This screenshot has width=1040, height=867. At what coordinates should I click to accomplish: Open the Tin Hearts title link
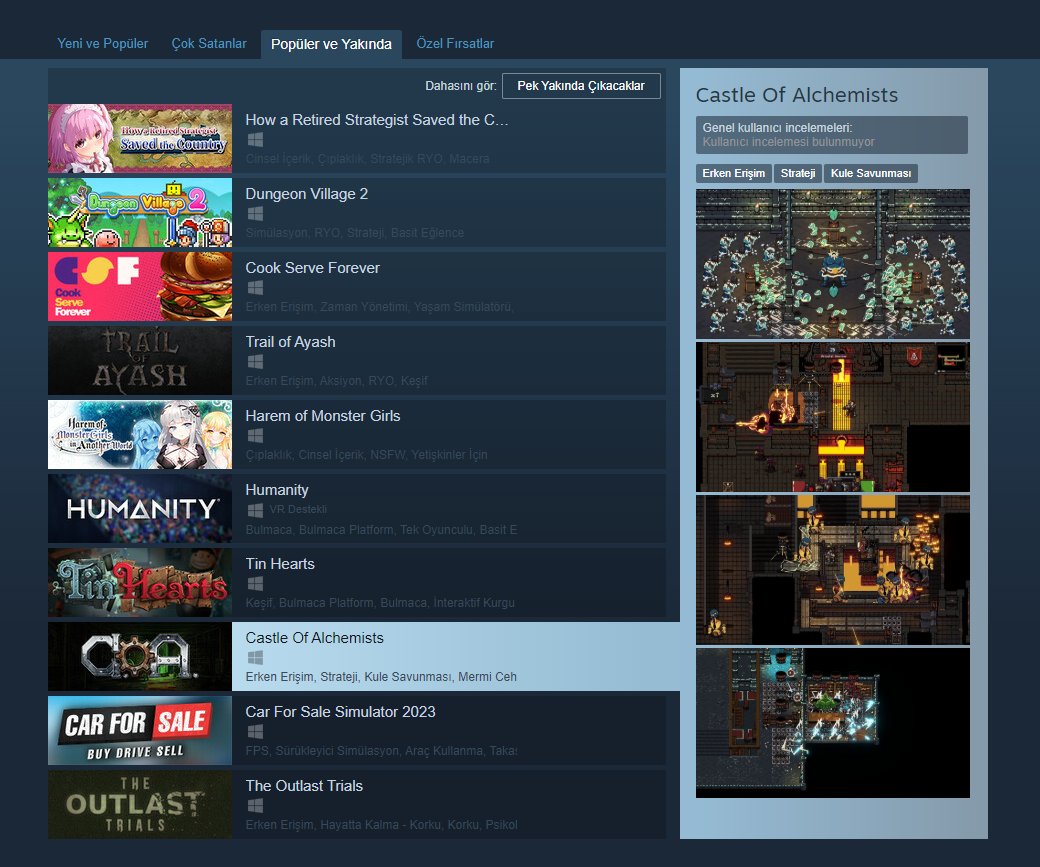pos(280,564)
